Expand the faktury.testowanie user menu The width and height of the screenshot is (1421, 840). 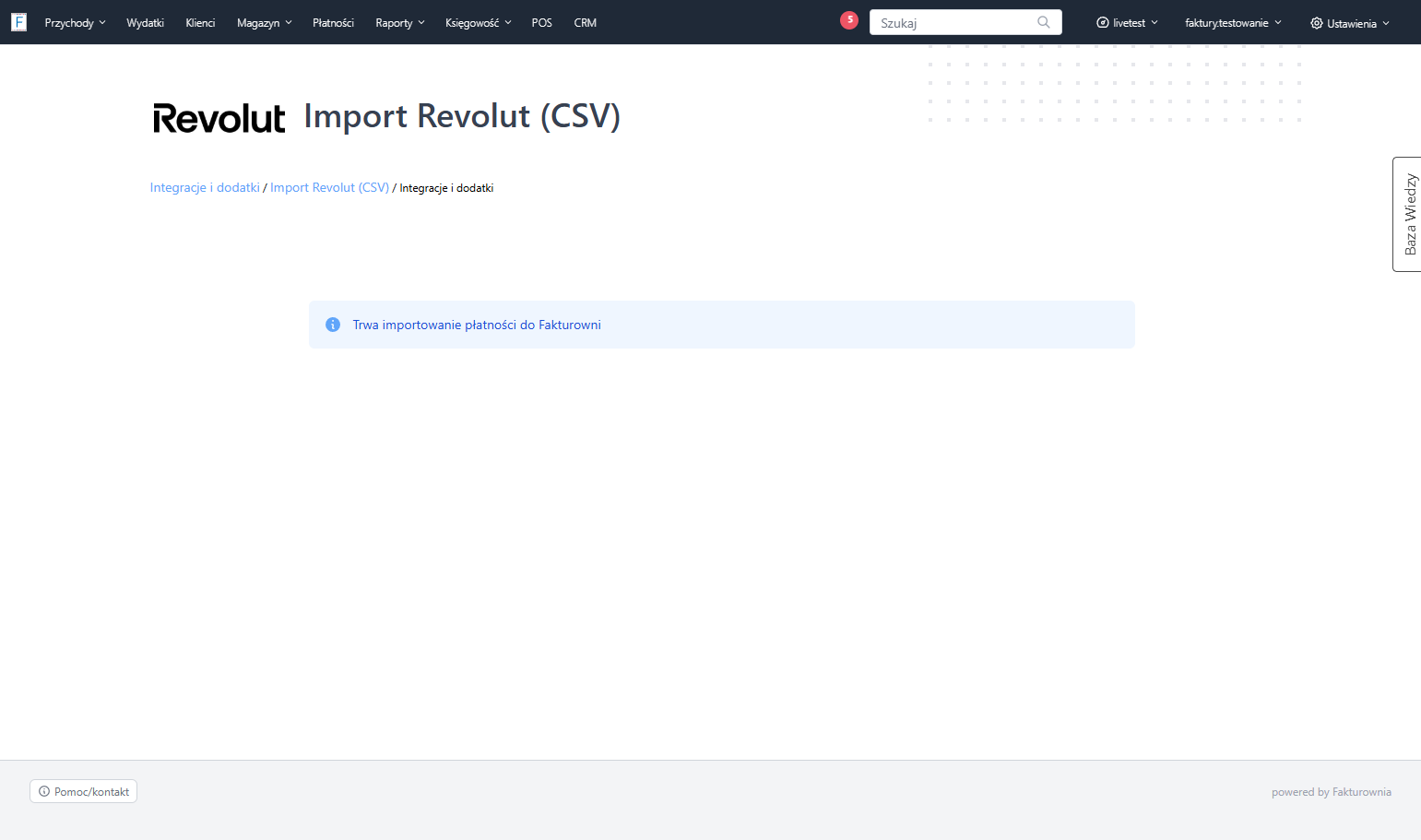point(1233,23)
